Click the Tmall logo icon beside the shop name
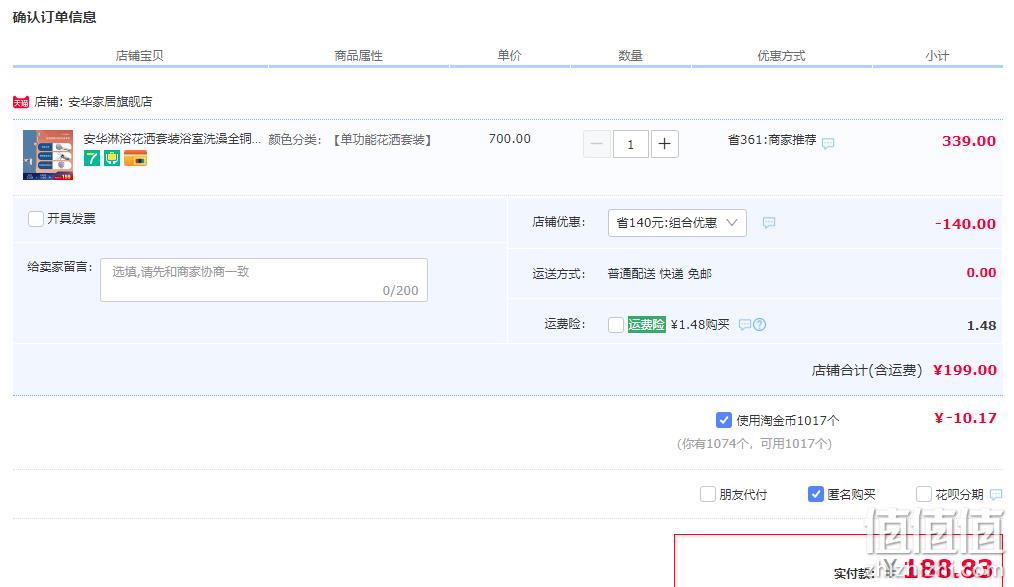The height and width of the screenshot is (587, 1014). [x=21, y=102]
